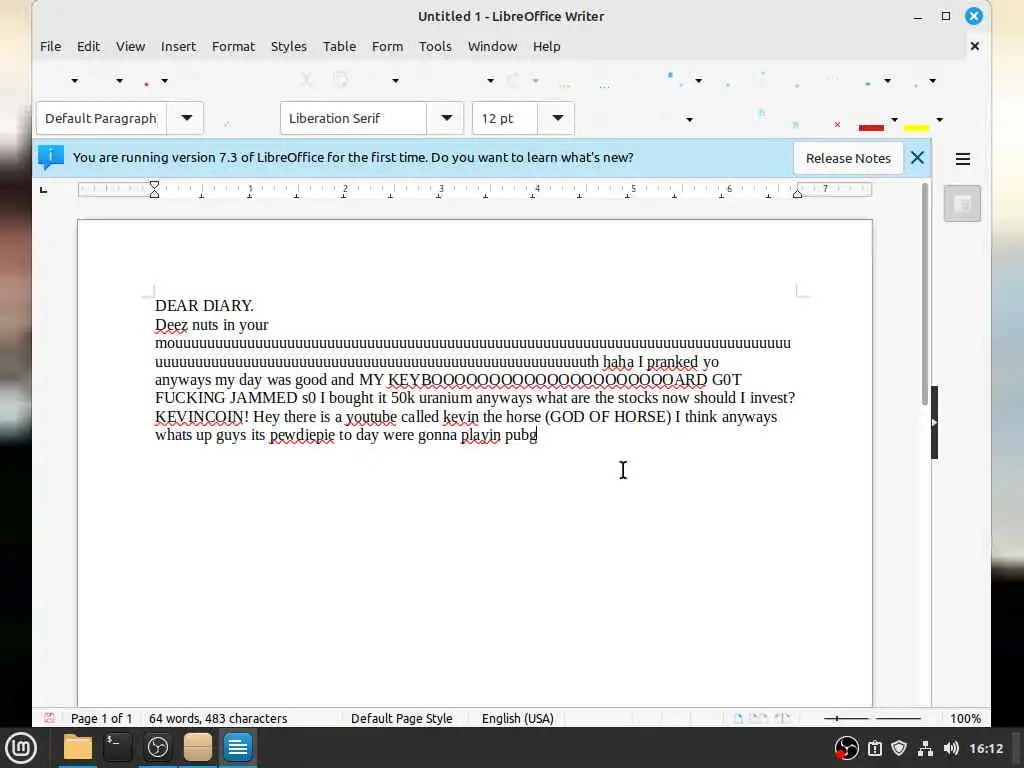Open the Files folder icon in the taskbar
Screen dimensions: 1024x768
(x=78, y=747)
